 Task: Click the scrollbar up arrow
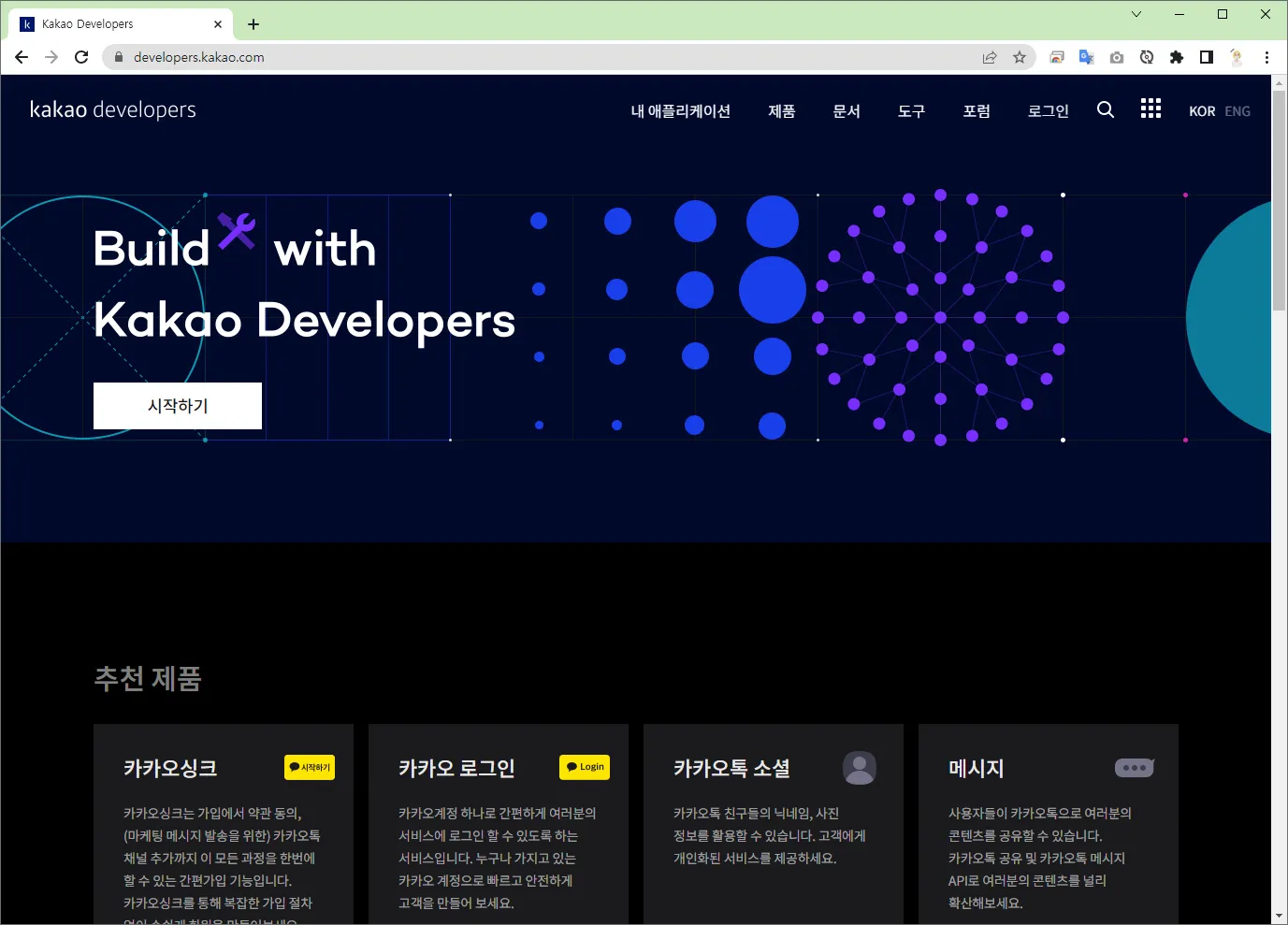(x=1280, y=82)
